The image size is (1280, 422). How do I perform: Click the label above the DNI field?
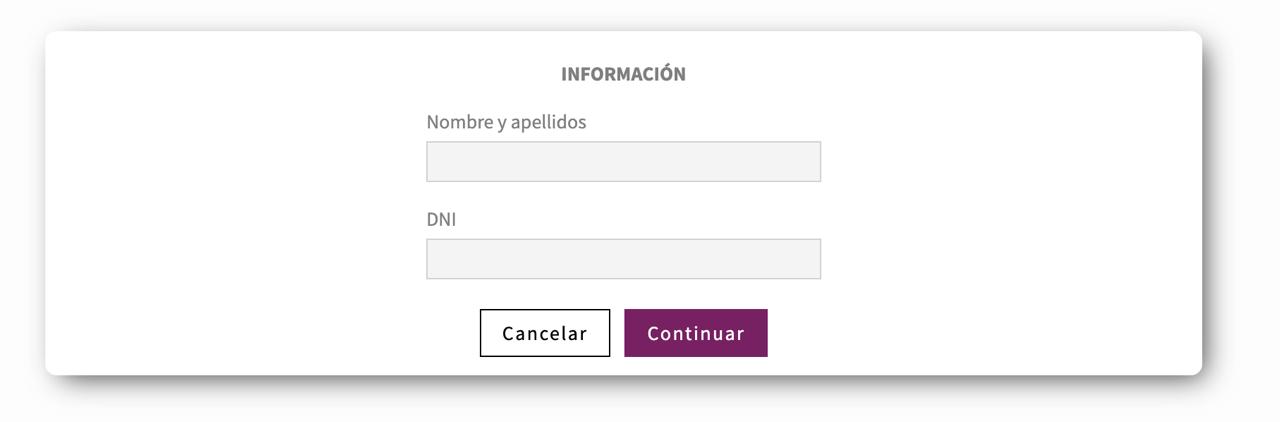[441, 219]
